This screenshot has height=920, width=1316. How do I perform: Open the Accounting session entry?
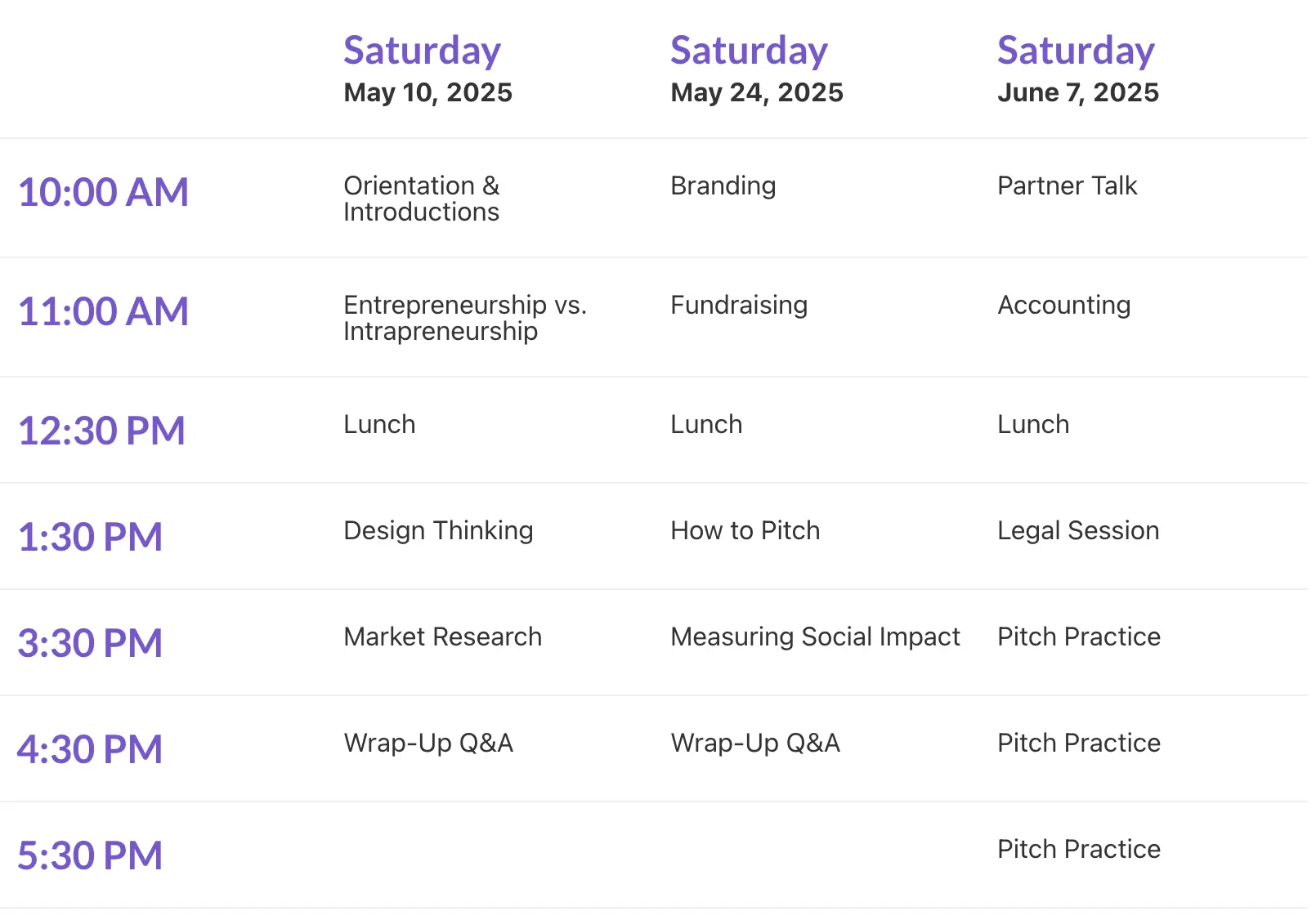tap(1063, 306)
